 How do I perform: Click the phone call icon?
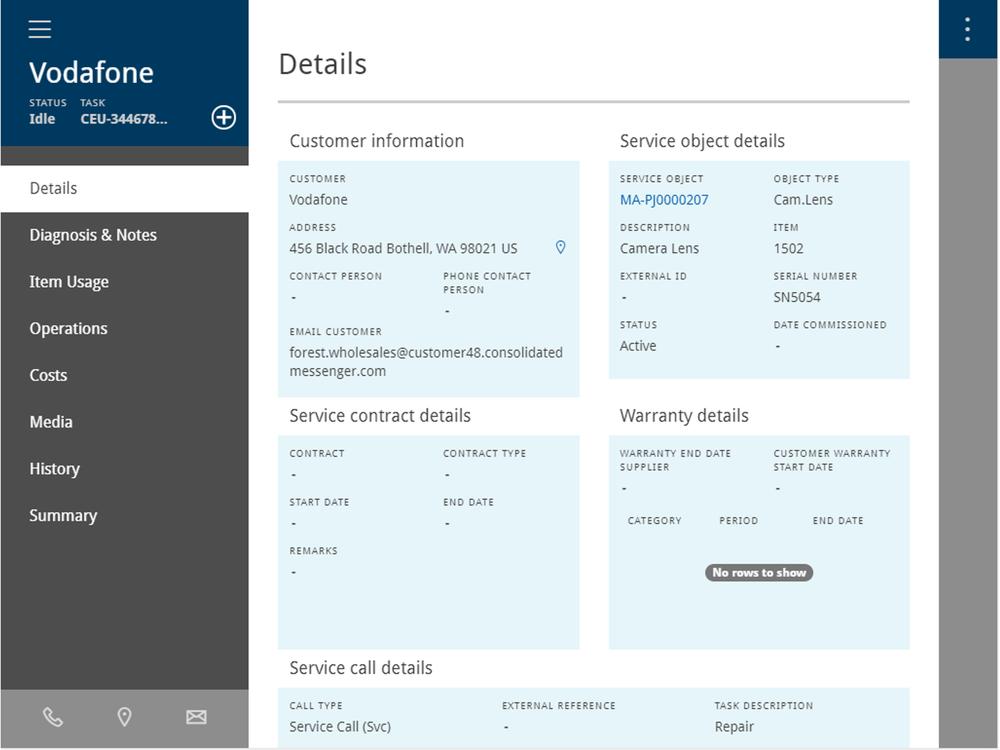point(52,717)
